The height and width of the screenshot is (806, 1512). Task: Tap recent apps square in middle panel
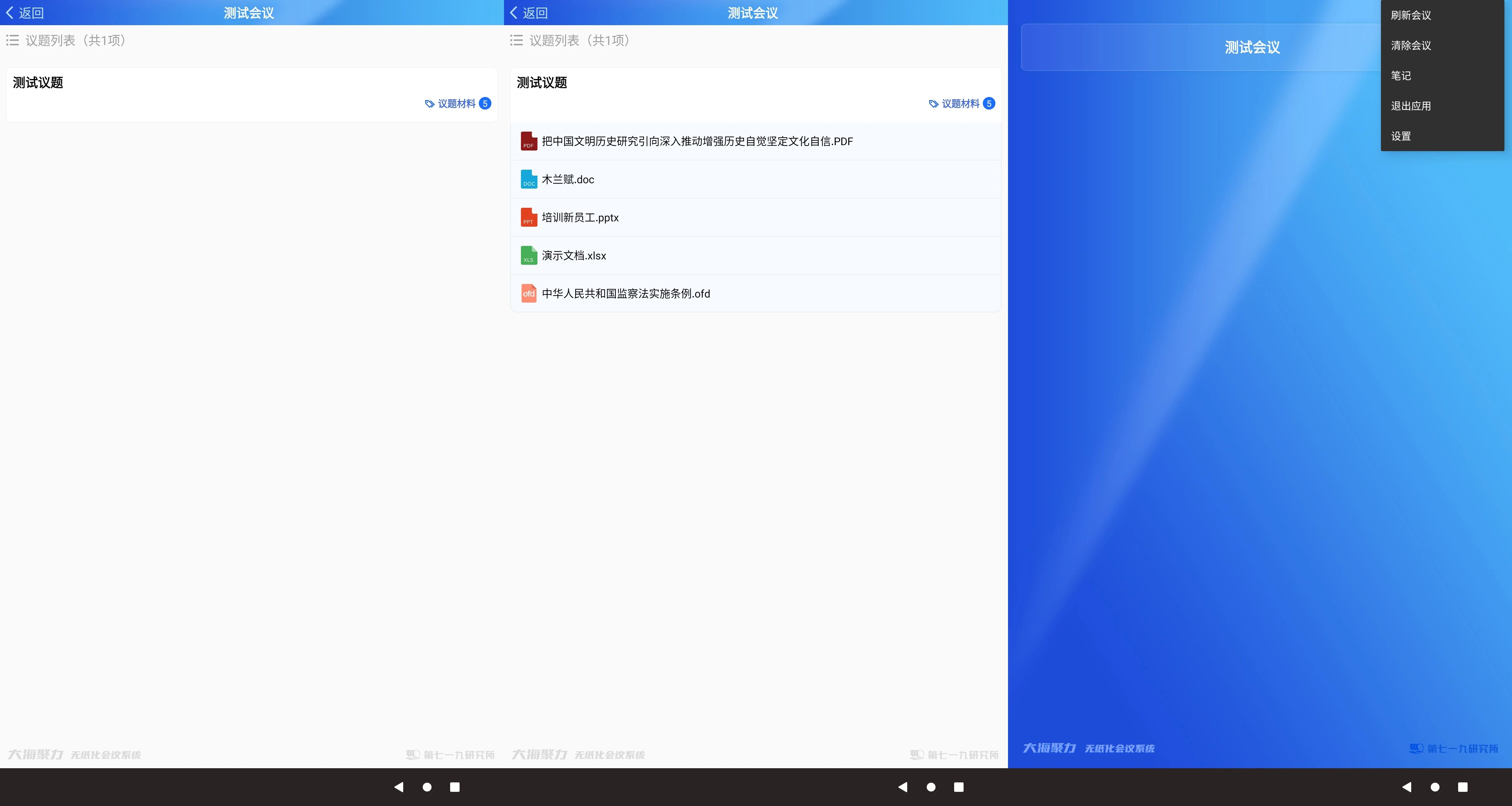tap(959, 787)
